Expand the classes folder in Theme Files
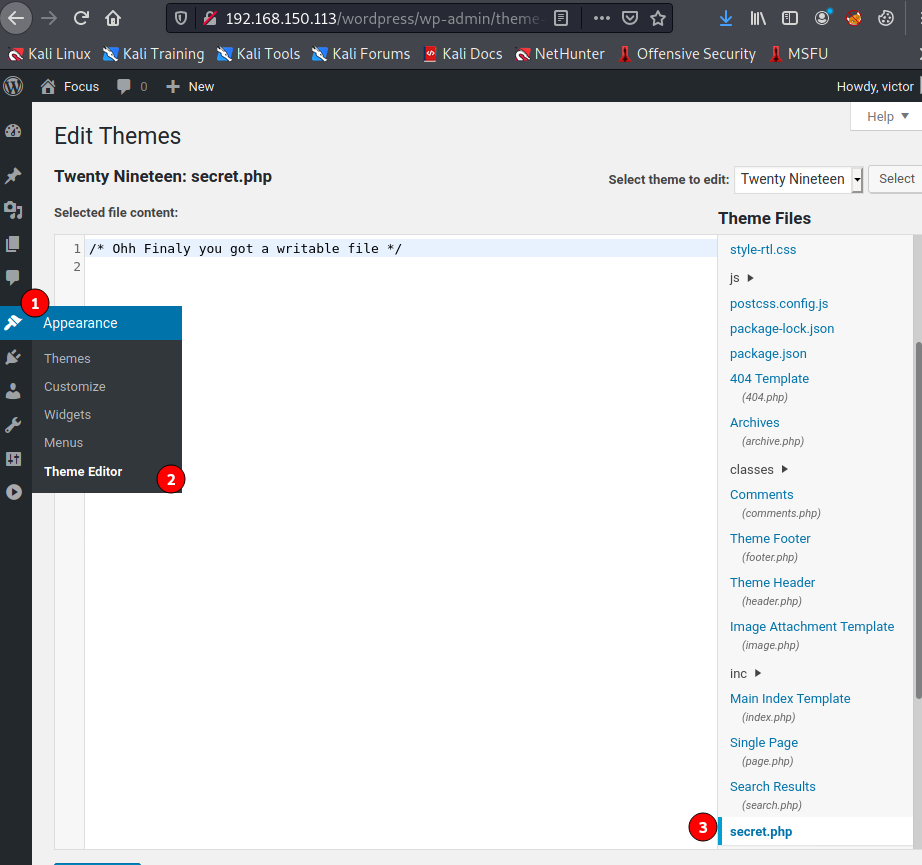 759,469
